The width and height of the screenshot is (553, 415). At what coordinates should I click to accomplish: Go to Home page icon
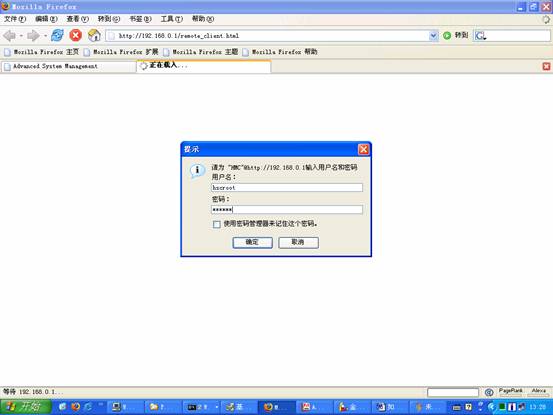(x=94, y=35)
